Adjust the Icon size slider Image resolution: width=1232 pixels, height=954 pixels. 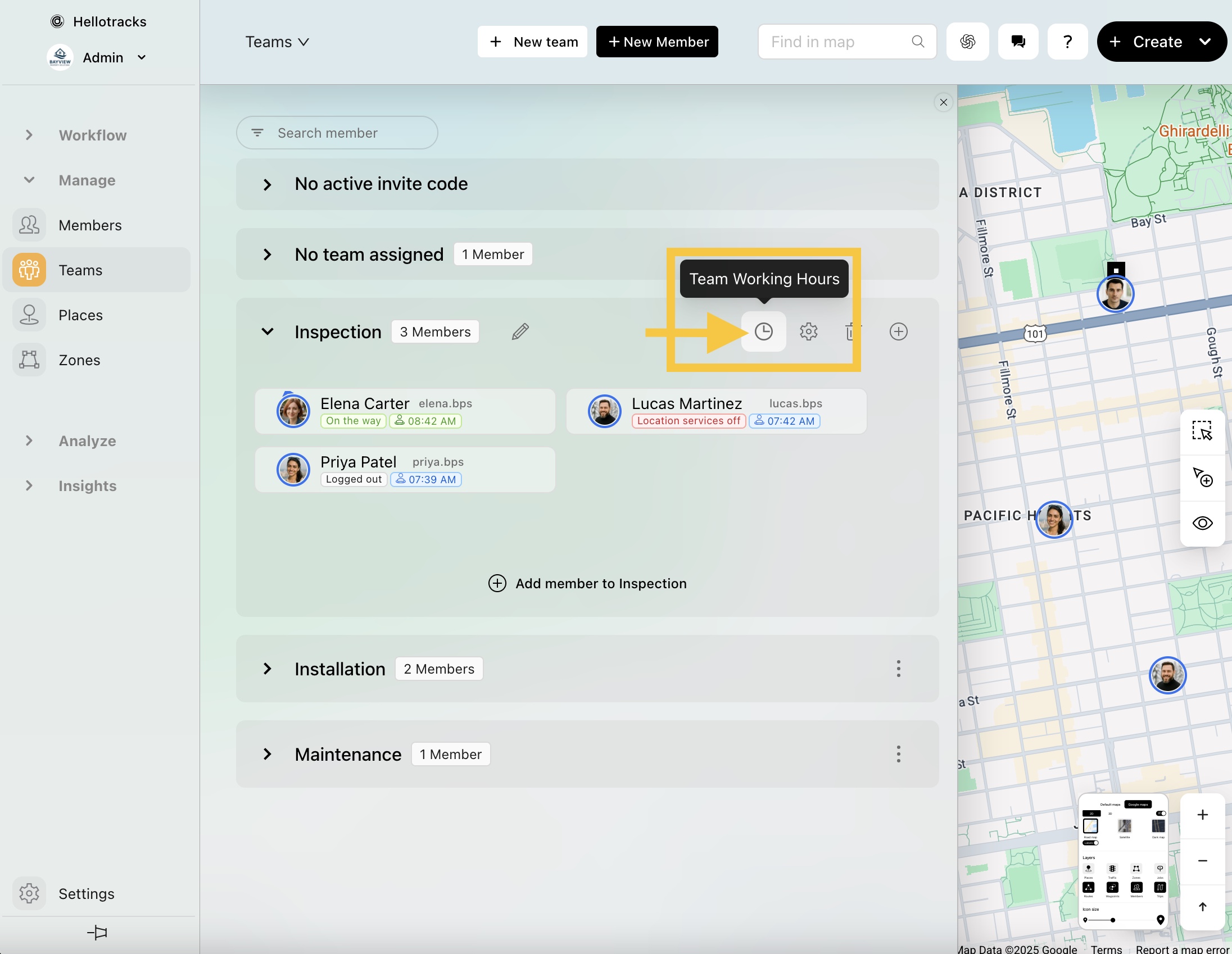(1112, 920)
